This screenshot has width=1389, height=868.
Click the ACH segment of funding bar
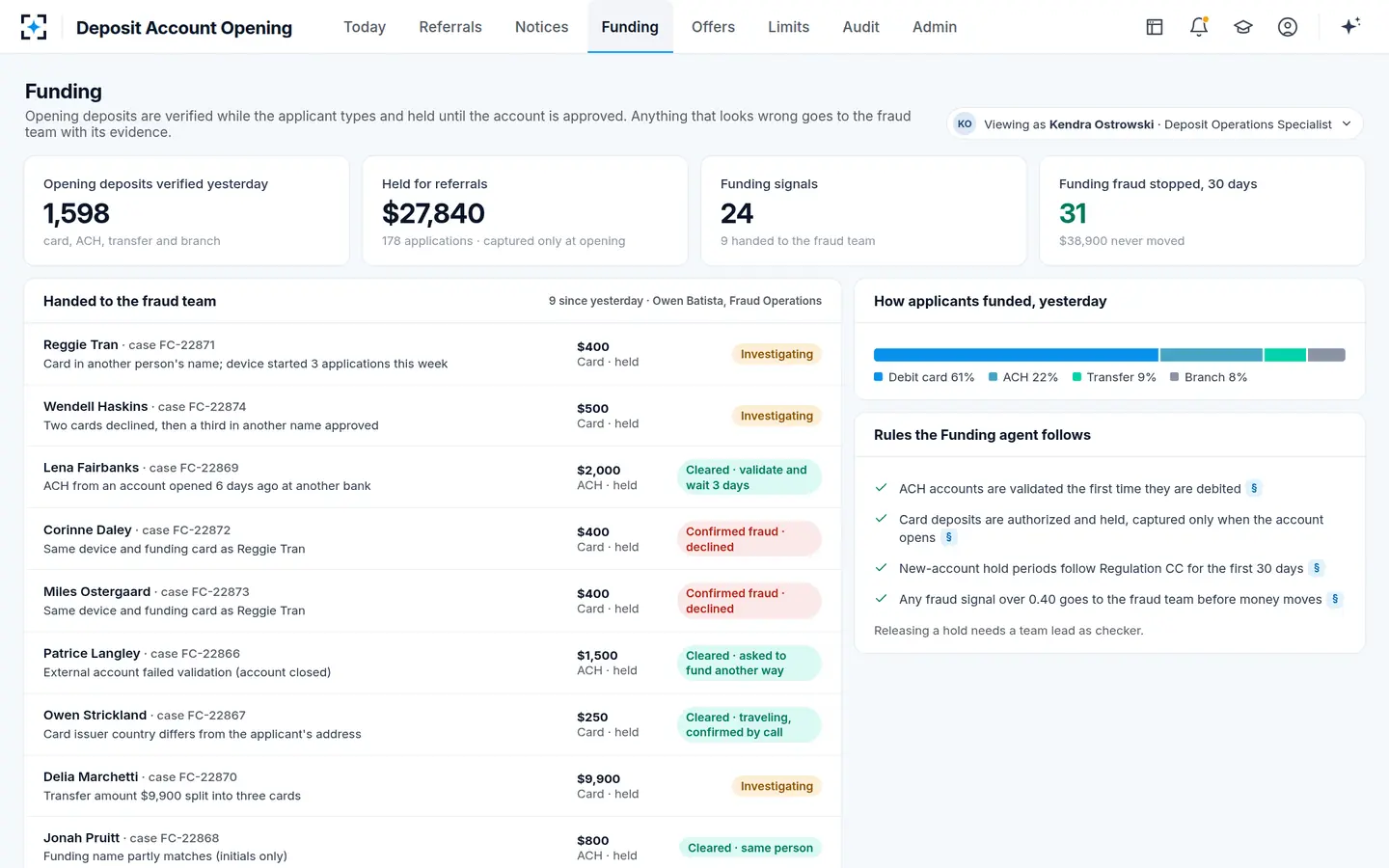(1212, 355)
